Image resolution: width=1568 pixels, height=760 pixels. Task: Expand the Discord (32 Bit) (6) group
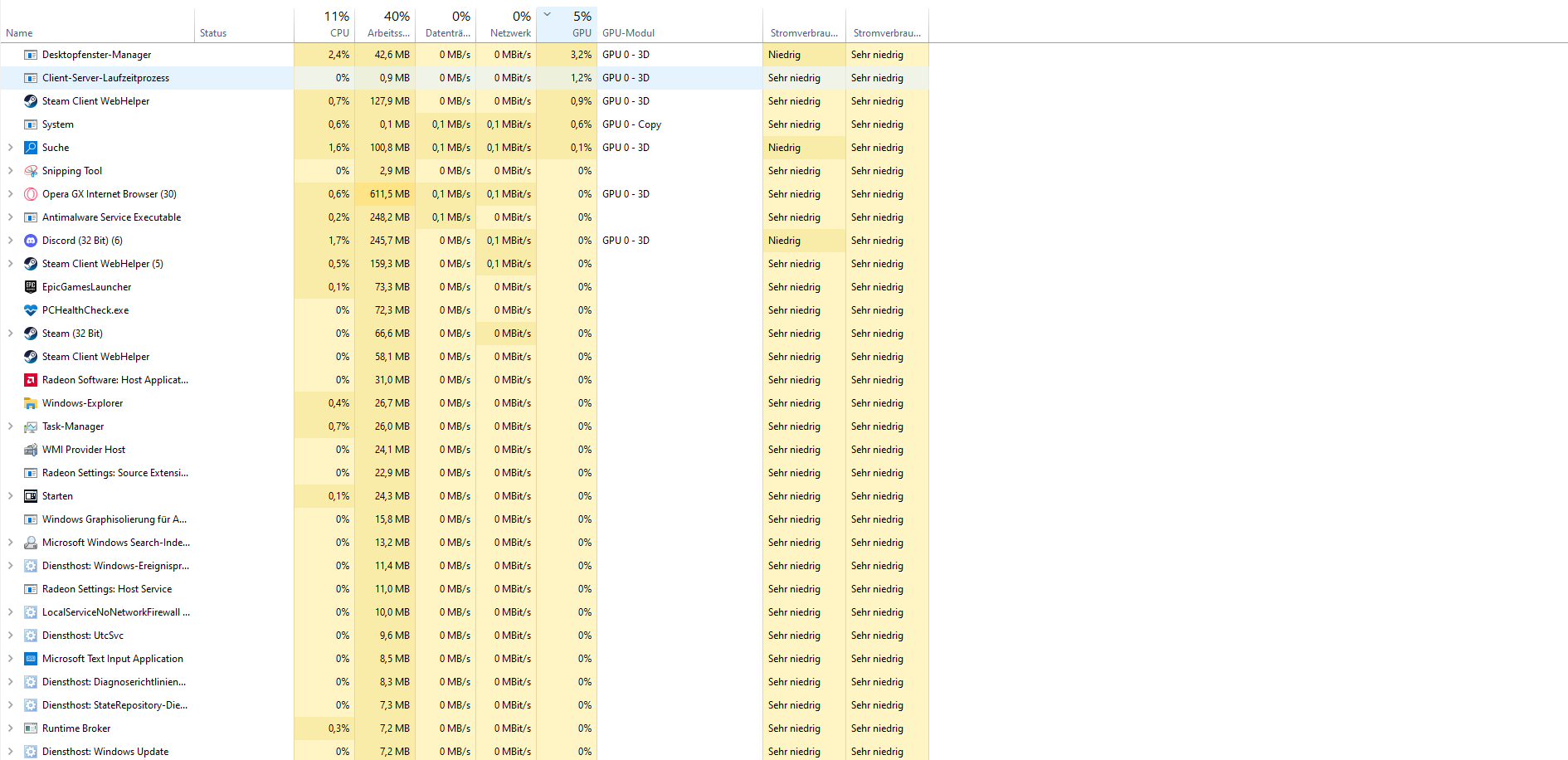[10, 241]
